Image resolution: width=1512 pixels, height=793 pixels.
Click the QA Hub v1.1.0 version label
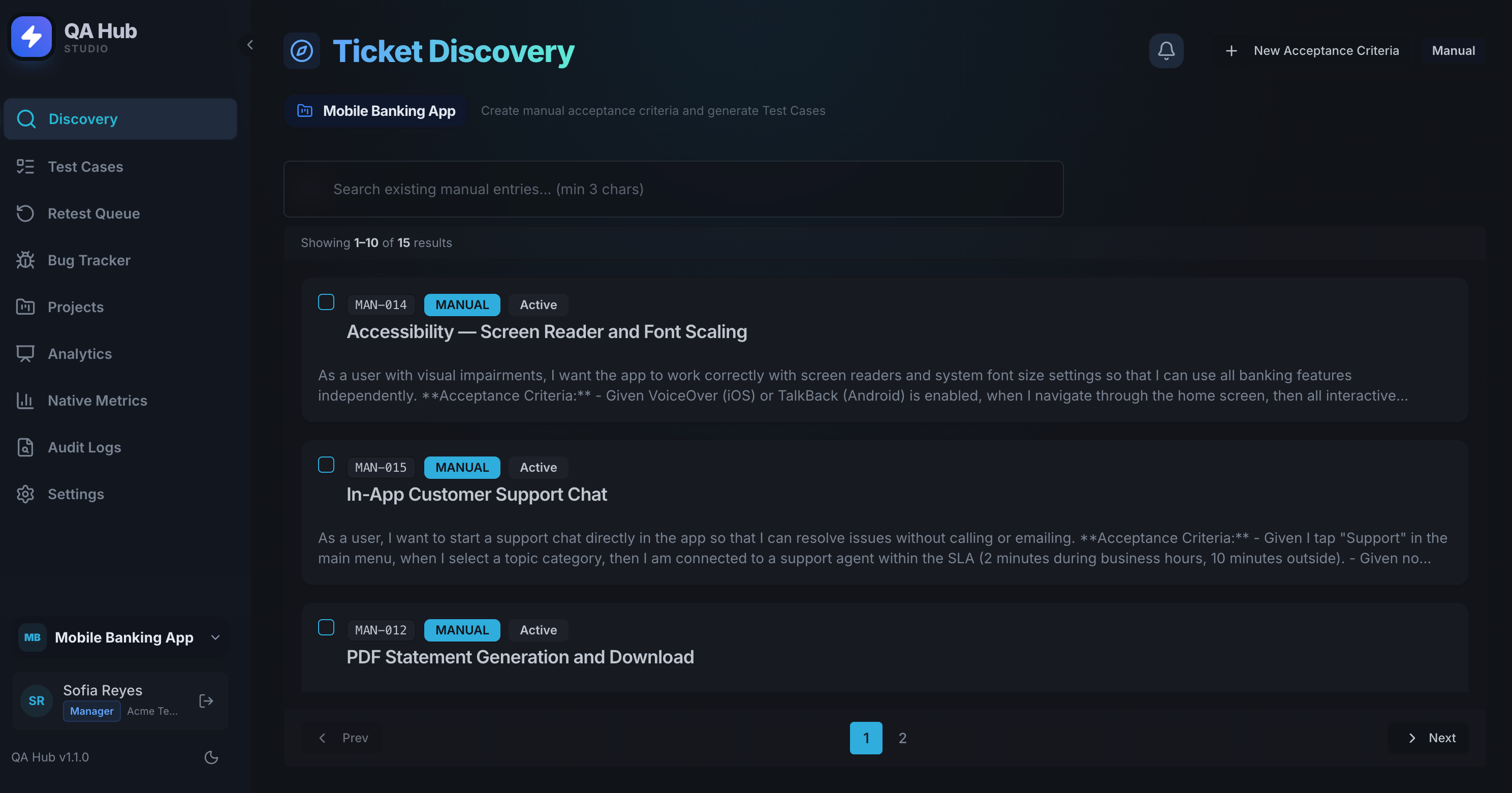50,757
